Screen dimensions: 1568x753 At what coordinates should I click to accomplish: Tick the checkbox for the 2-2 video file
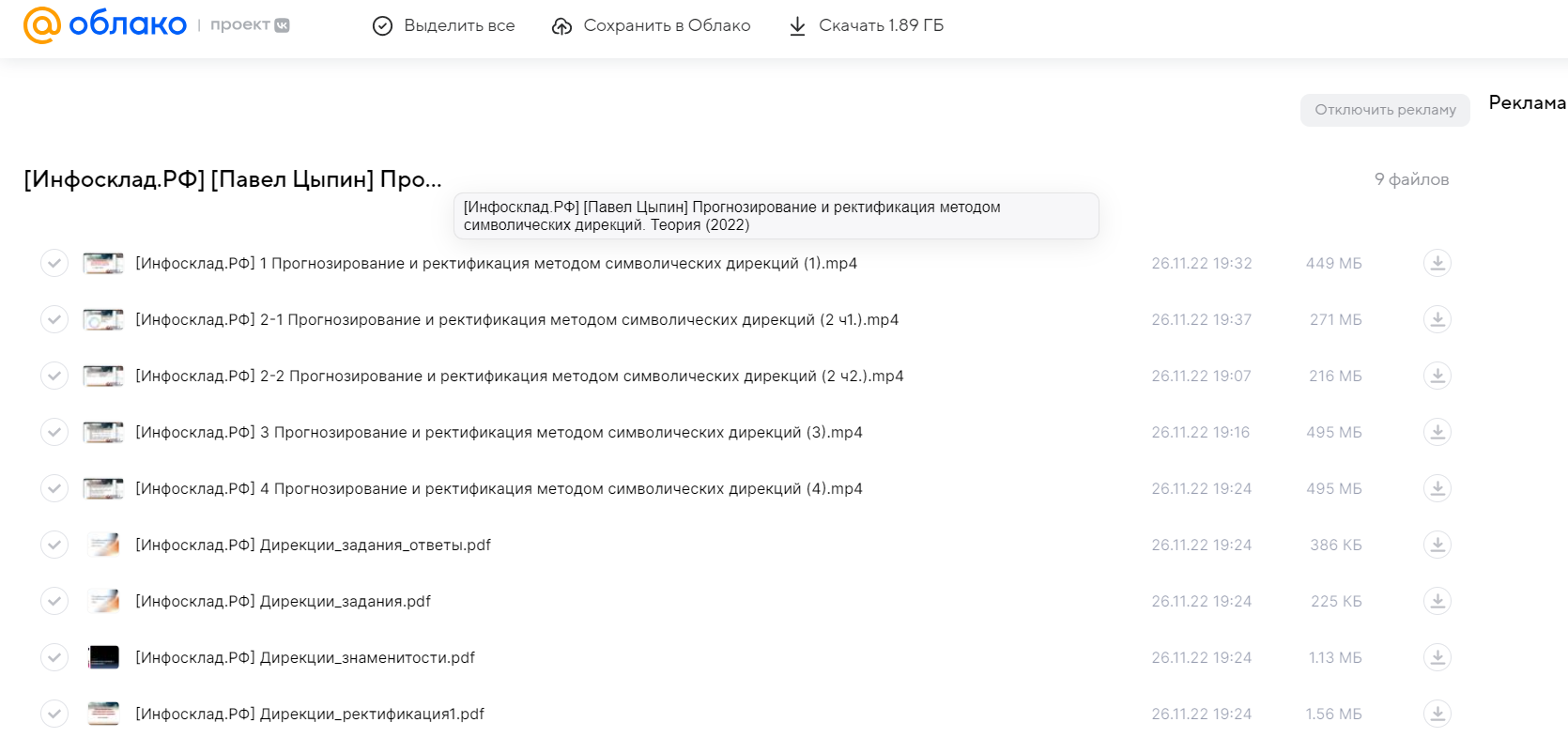[x=54, y=376]
